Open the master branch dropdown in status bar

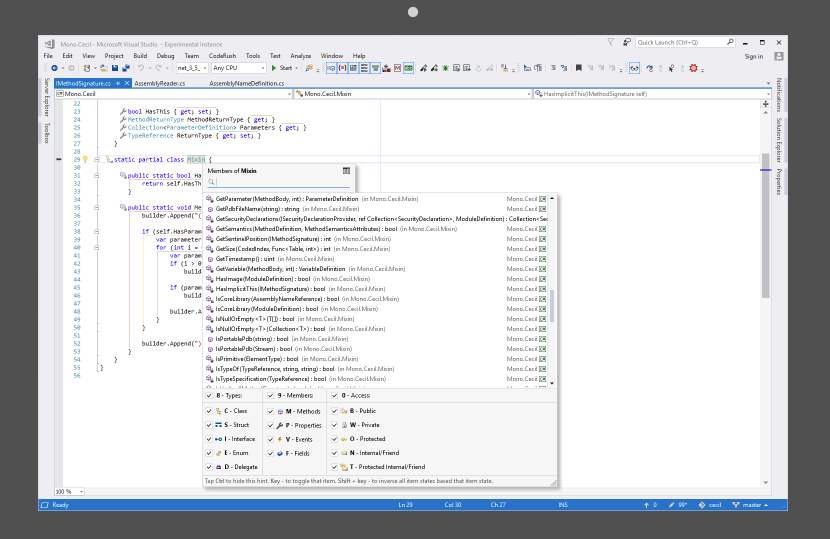750,505
